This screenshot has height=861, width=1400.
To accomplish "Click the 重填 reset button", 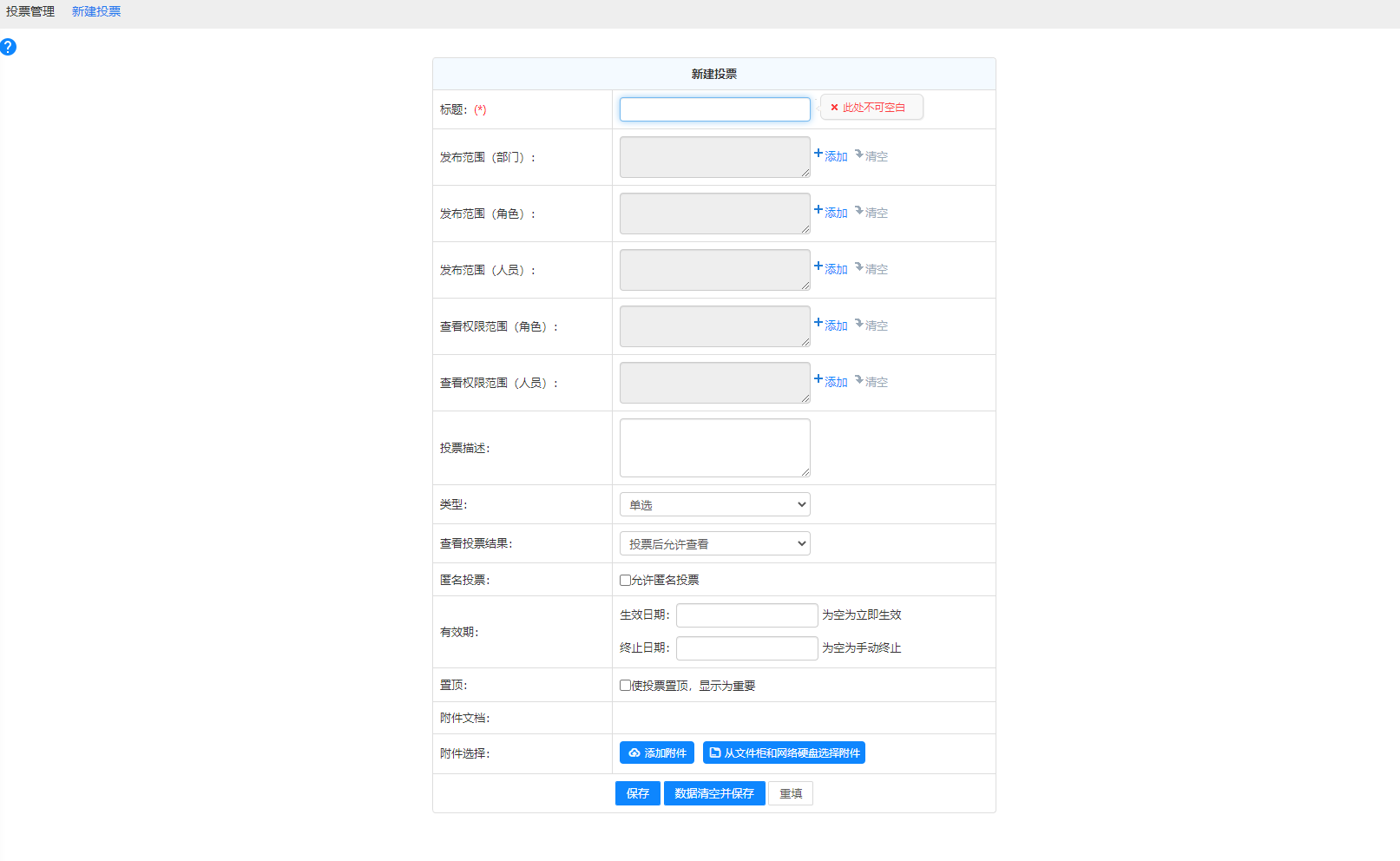I will (790, 793).
